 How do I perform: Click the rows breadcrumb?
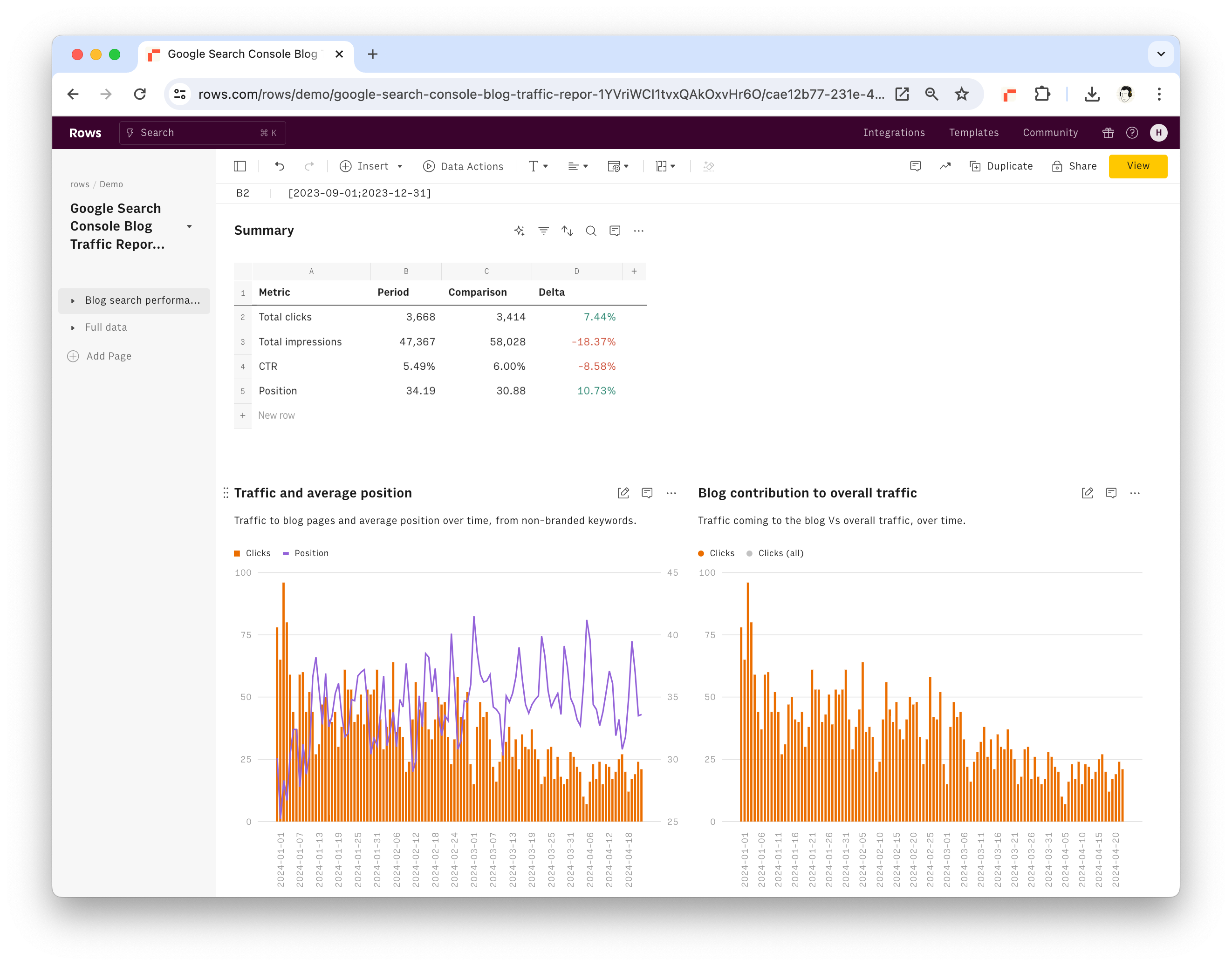click(79, 184)
